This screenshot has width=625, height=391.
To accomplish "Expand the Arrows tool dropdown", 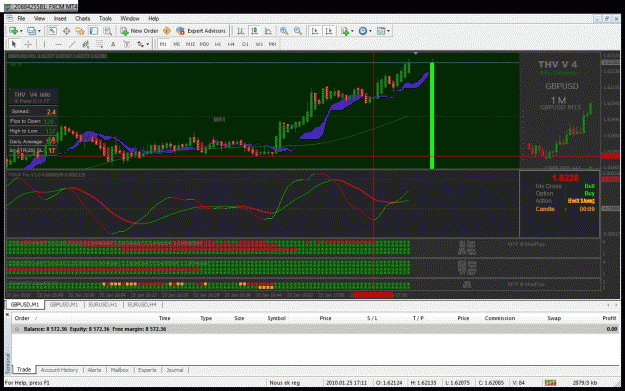I will pos(147,44).
